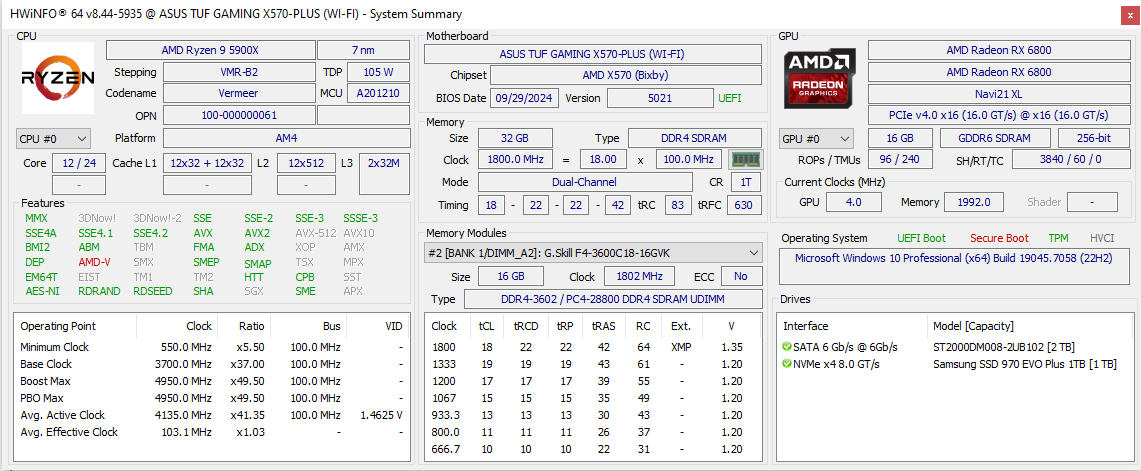Click the green memory module icon

(x=745, y=159)
